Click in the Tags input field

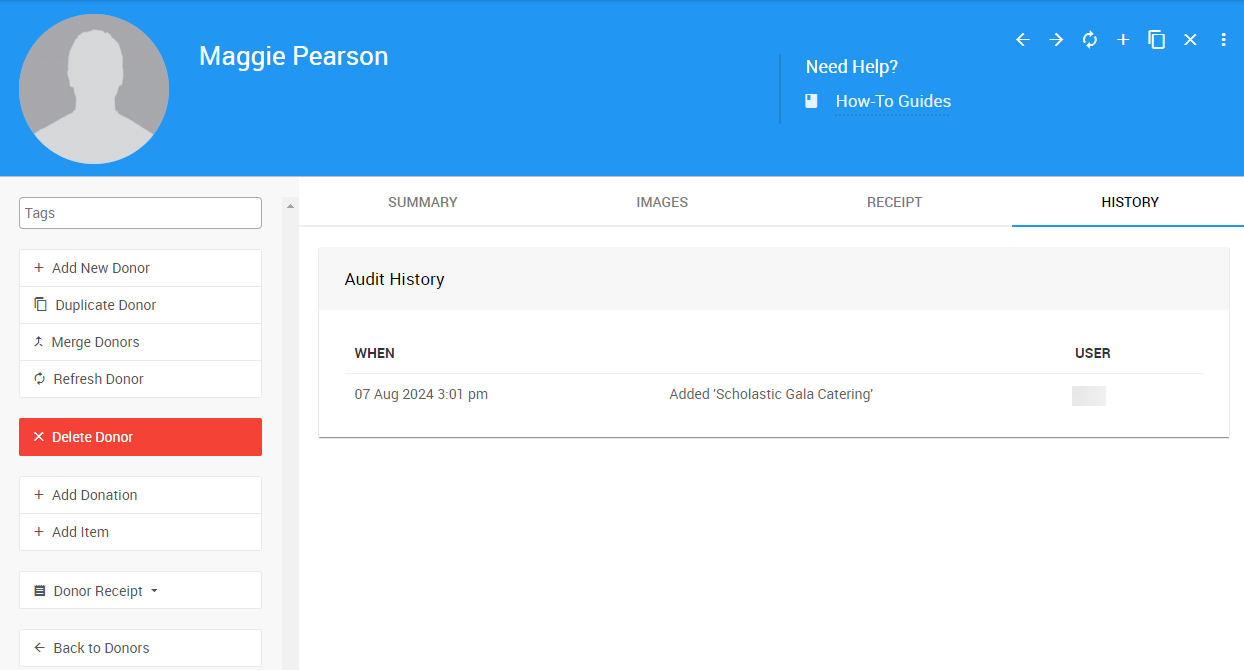[140, 213]
